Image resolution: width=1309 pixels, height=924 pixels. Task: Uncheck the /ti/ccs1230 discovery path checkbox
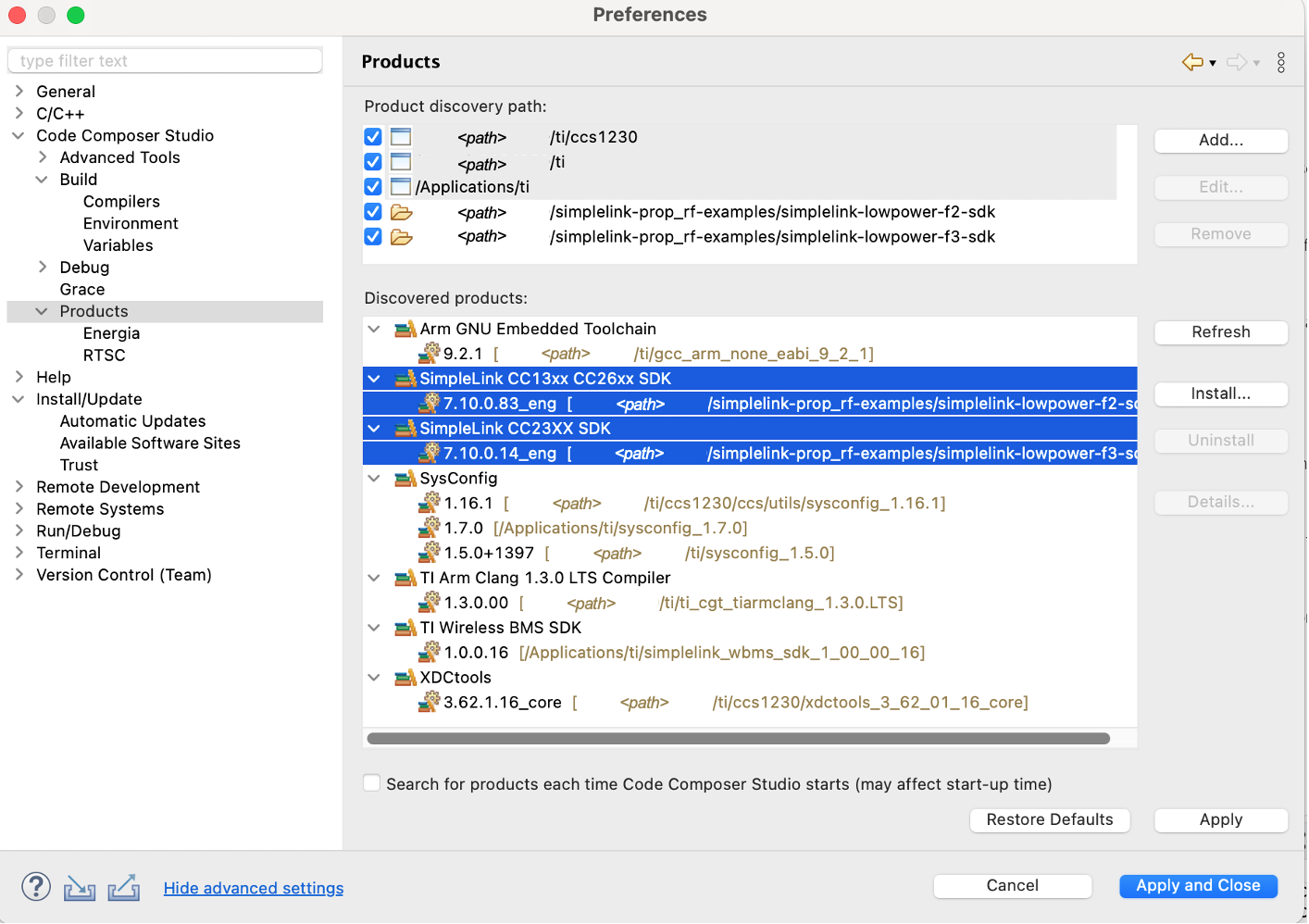[x=373, y=137]
